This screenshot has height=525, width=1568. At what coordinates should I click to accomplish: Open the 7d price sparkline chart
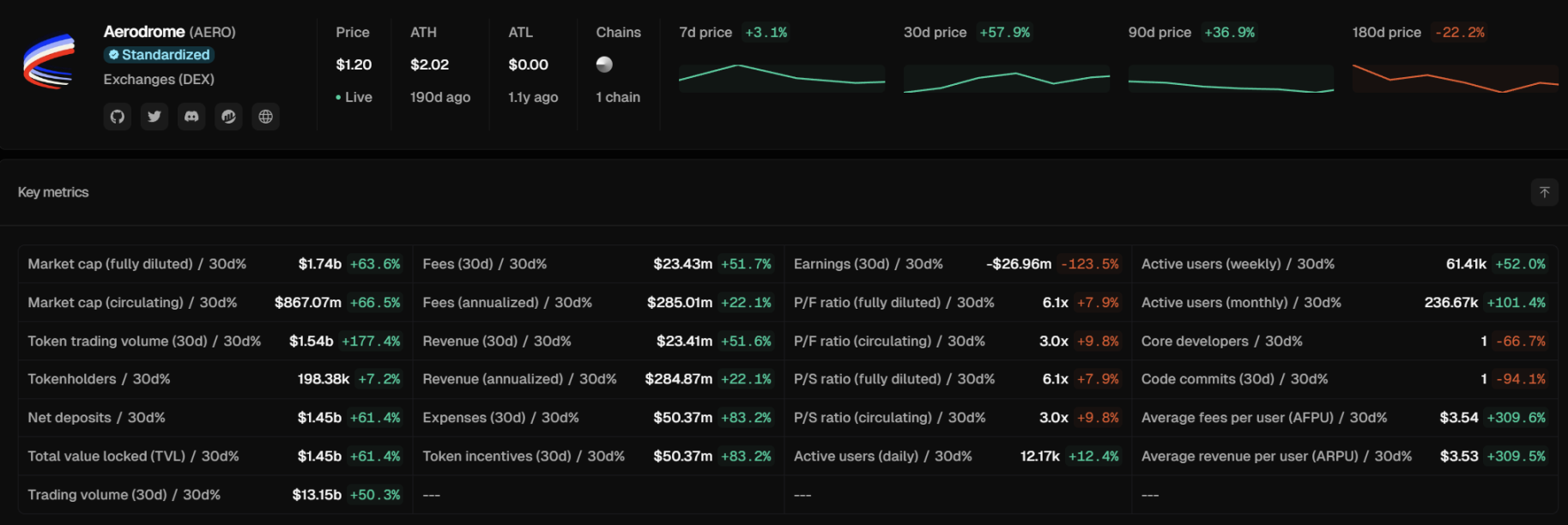tap(782, 78)
